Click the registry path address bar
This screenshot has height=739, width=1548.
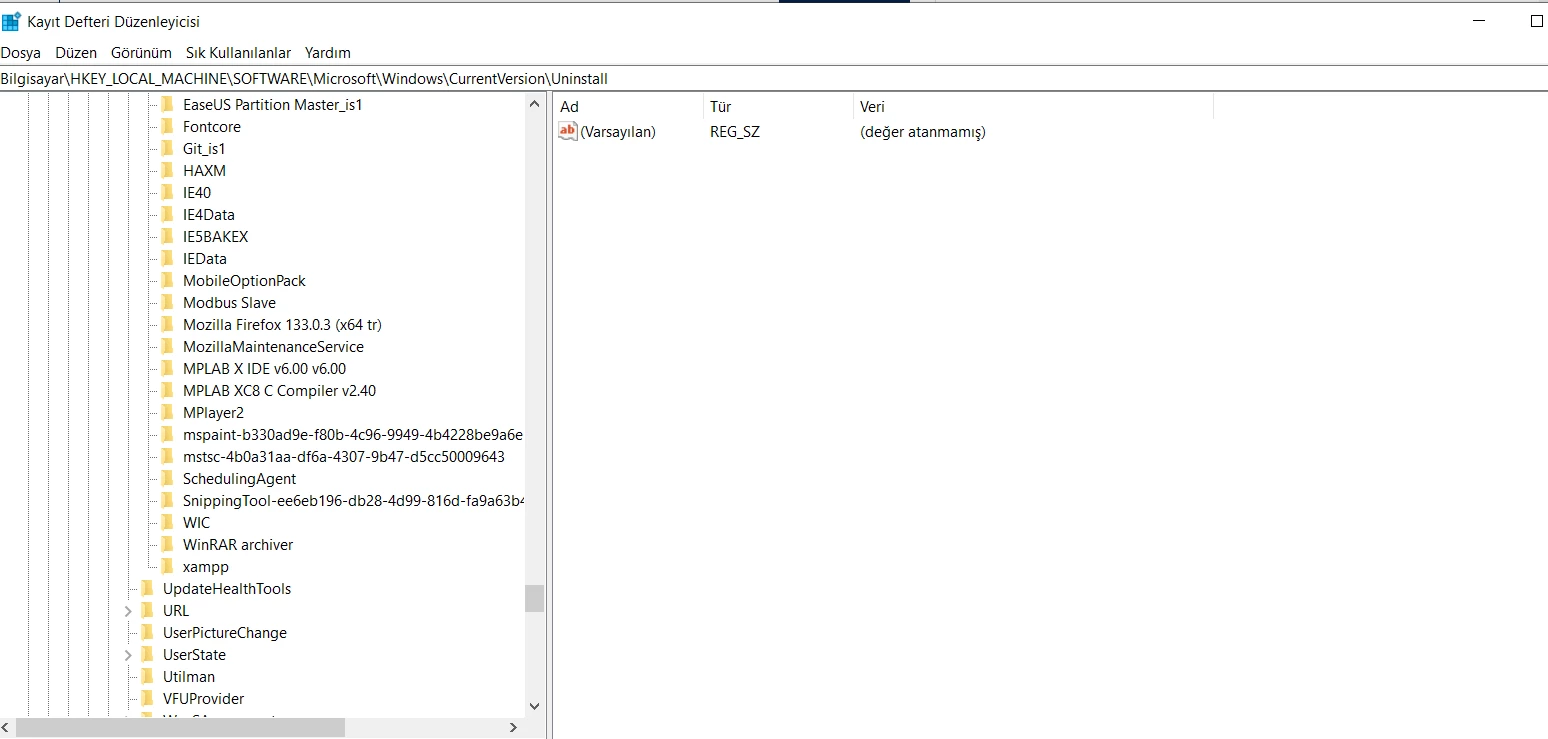click(774, 79)
